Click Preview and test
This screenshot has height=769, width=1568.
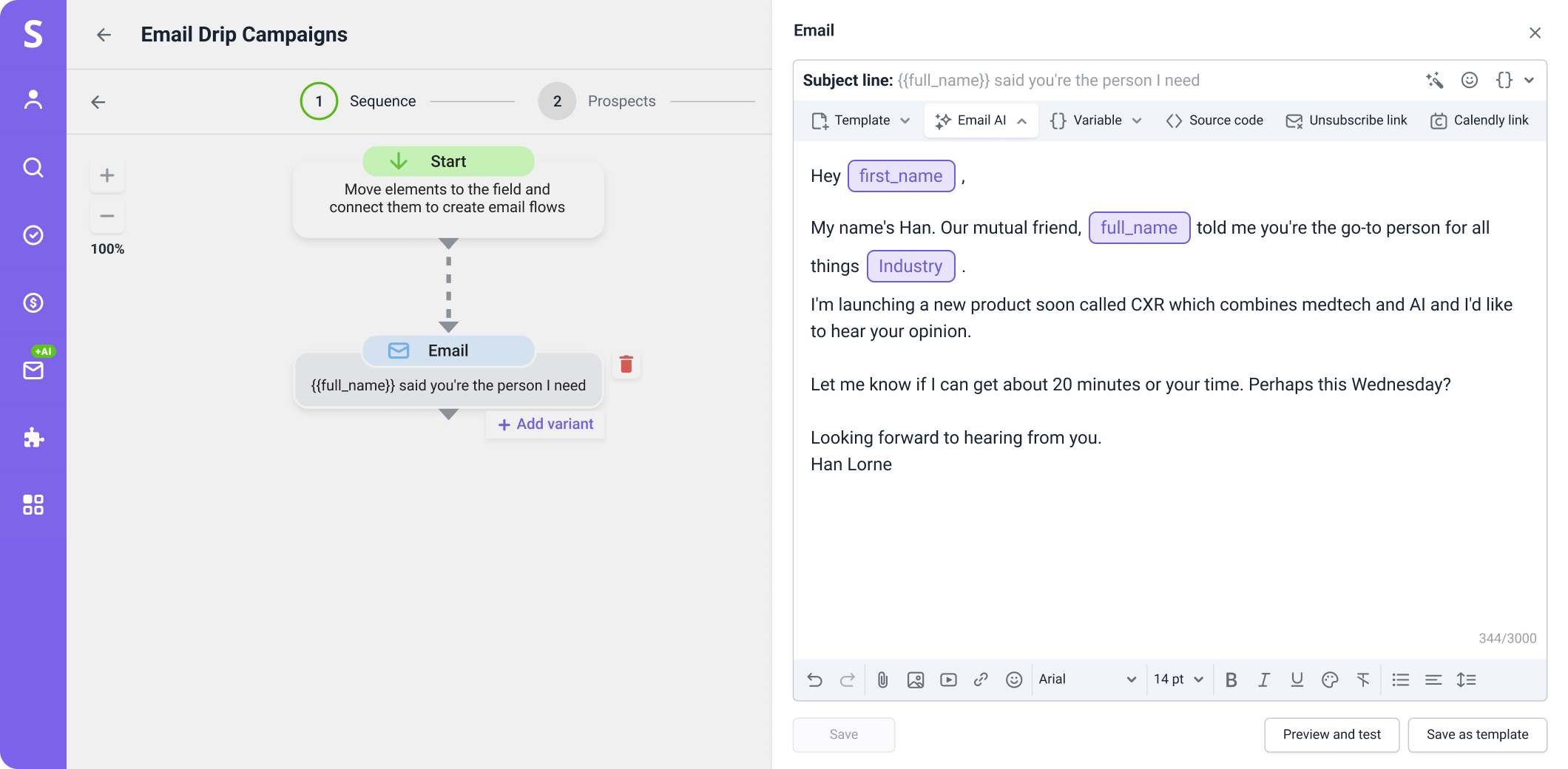(1331, 734)
